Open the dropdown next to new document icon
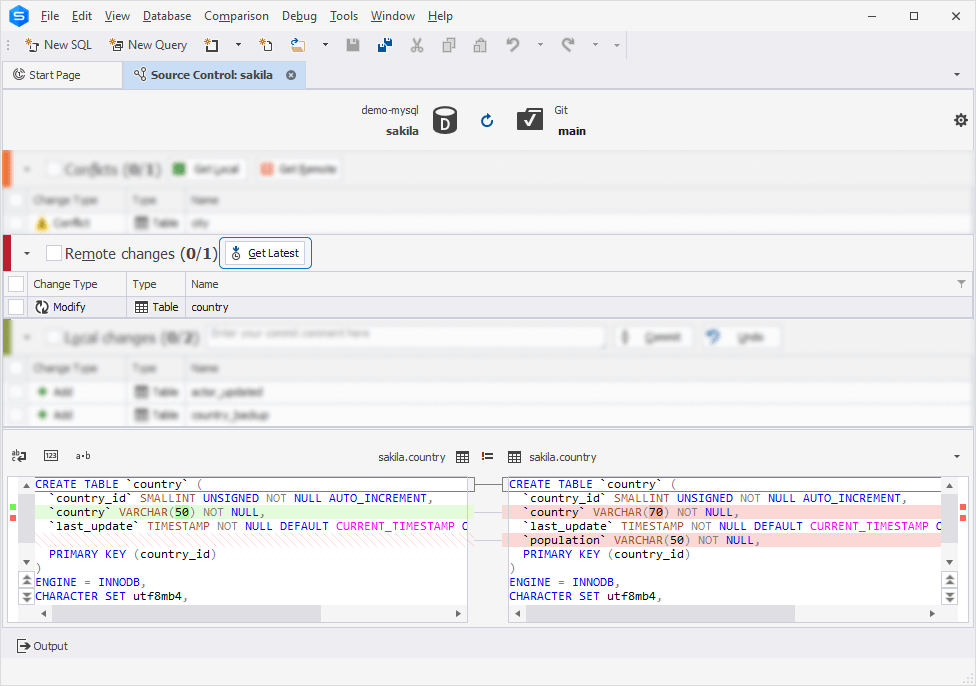The width and height of the screenshot is (976, 686). [x=238, y=45]
